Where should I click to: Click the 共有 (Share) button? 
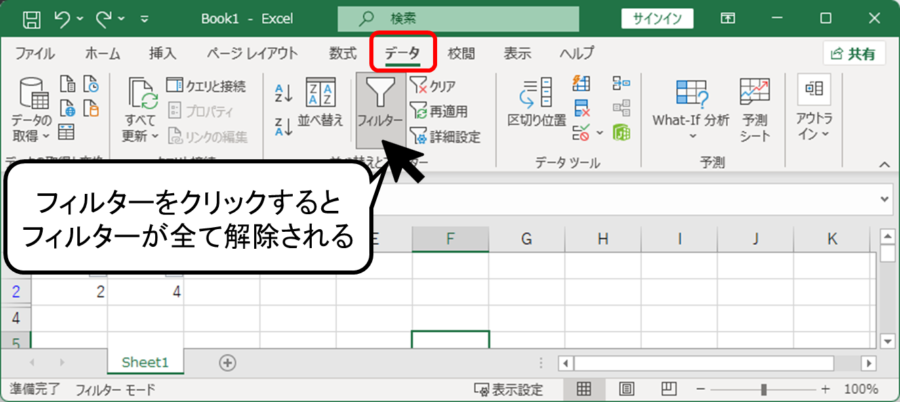(854, 54)
